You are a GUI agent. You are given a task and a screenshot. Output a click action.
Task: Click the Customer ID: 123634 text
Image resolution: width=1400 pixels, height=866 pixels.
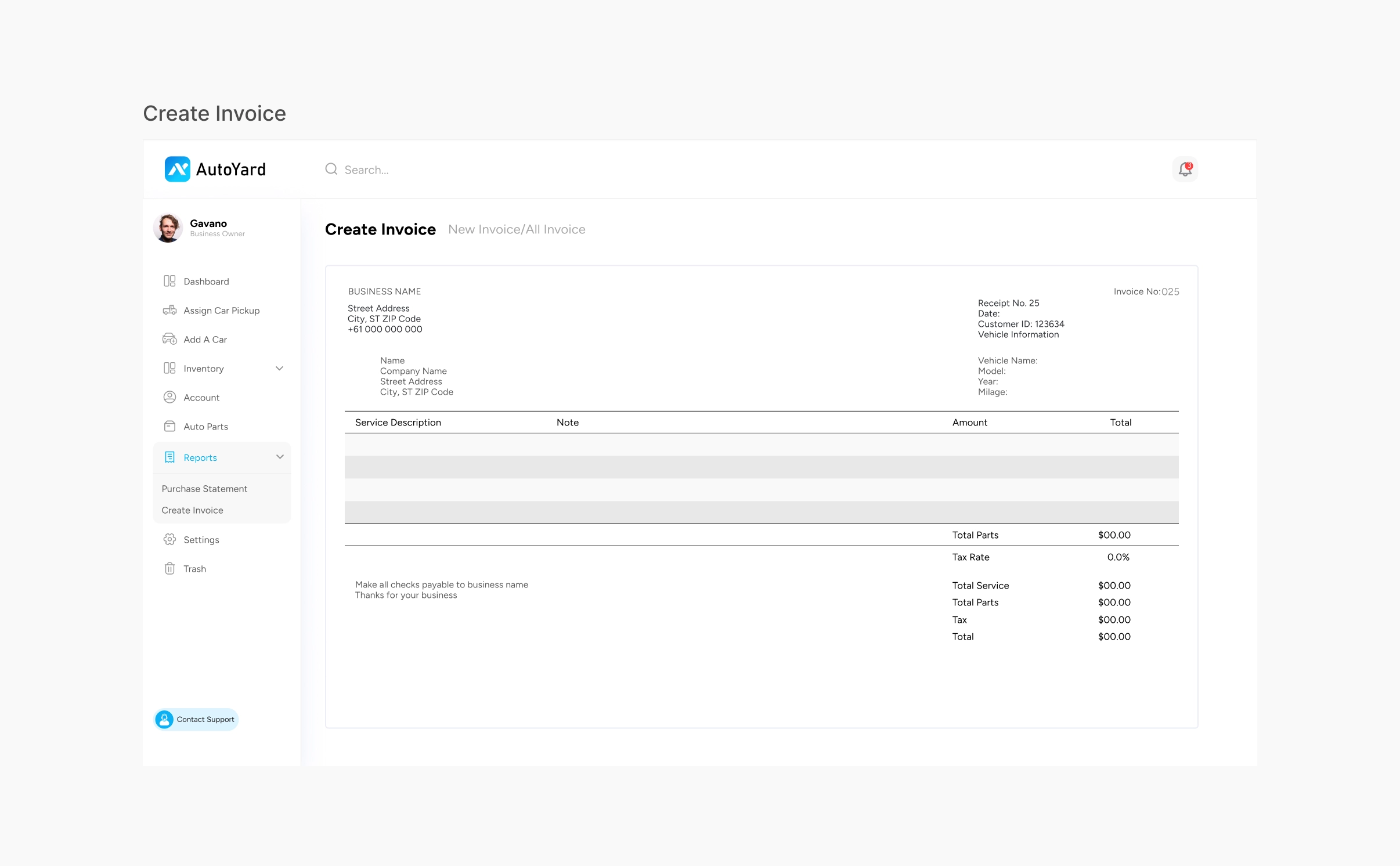(x=1021, y=324)
